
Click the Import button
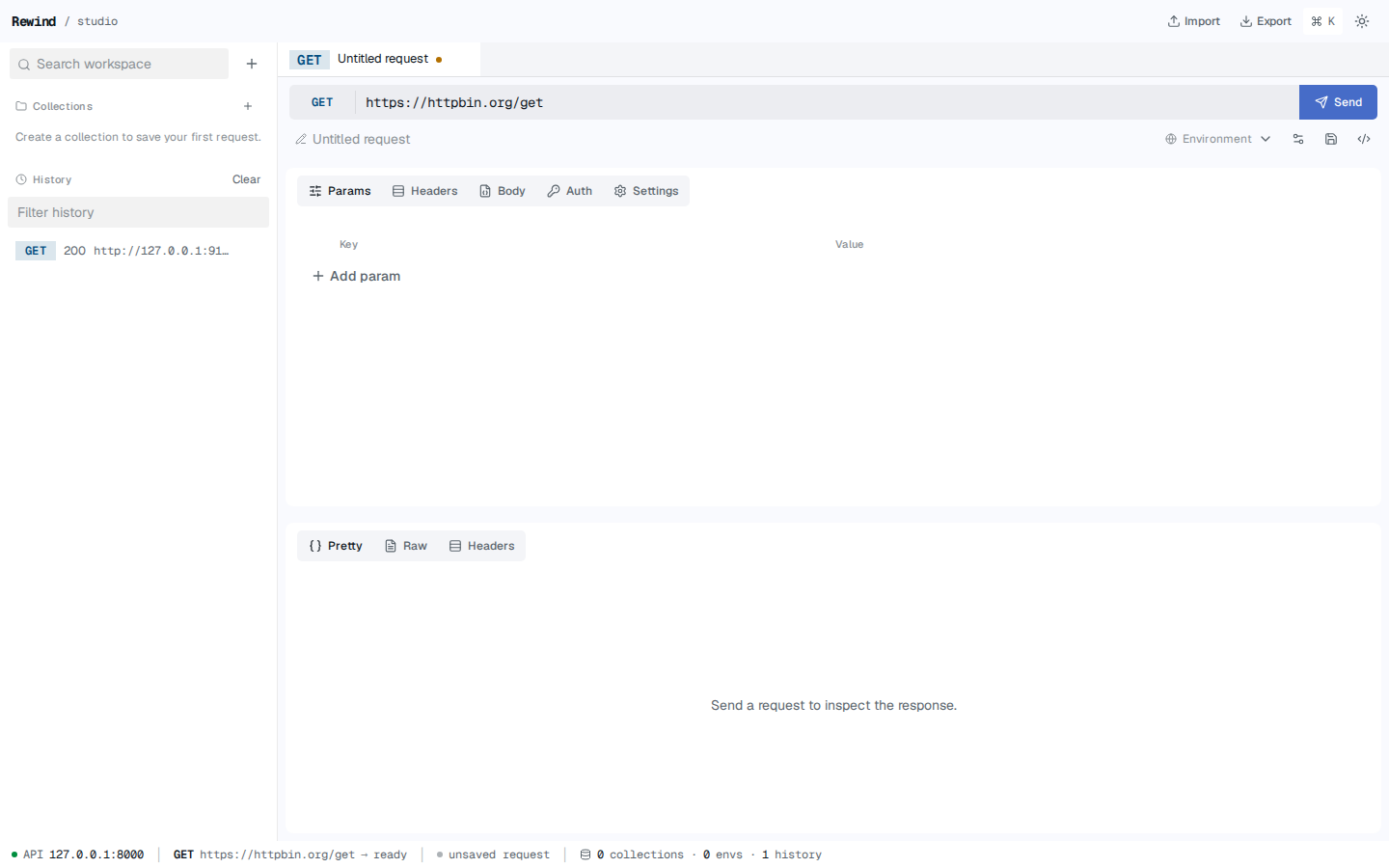point(1194,21)
